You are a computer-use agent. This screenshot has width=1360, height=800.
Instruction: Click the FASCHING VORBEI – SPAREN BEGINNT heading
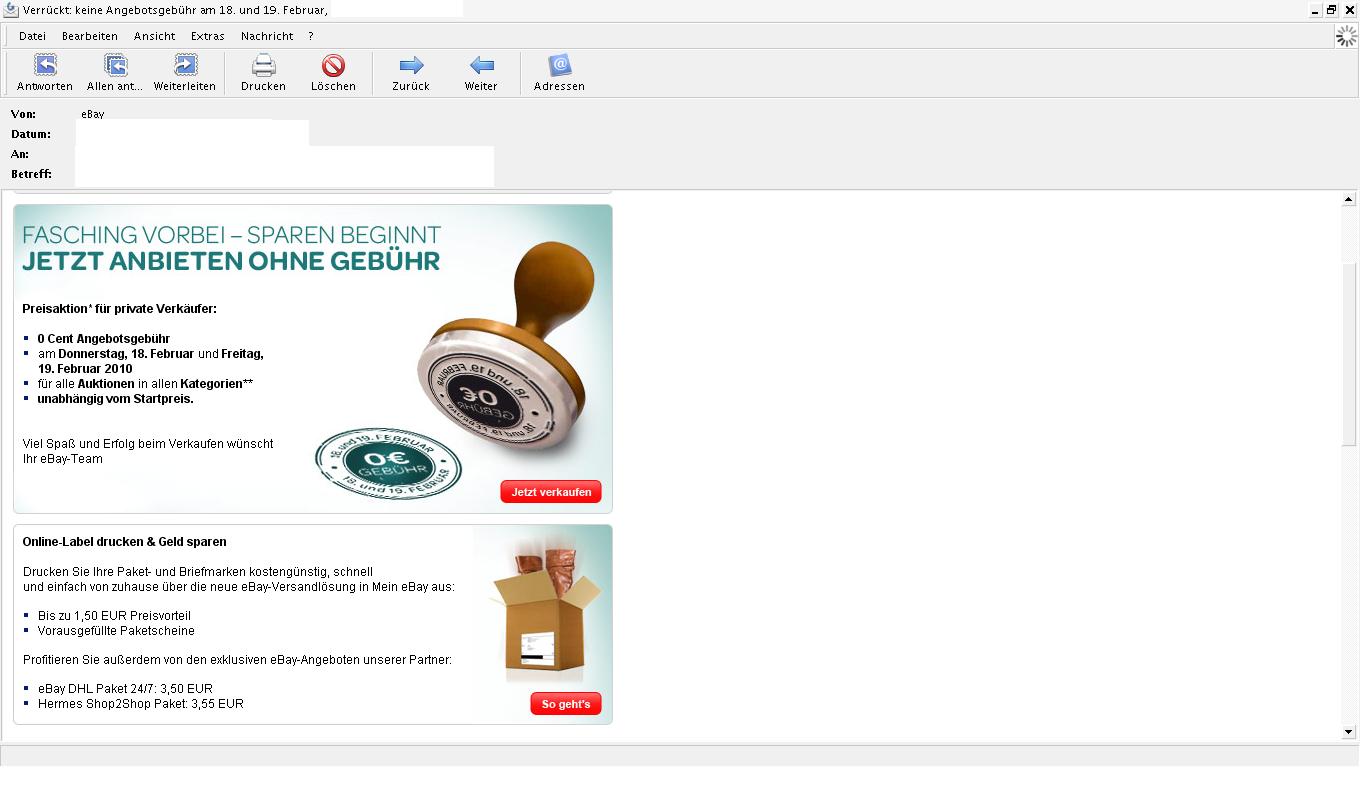231,235
